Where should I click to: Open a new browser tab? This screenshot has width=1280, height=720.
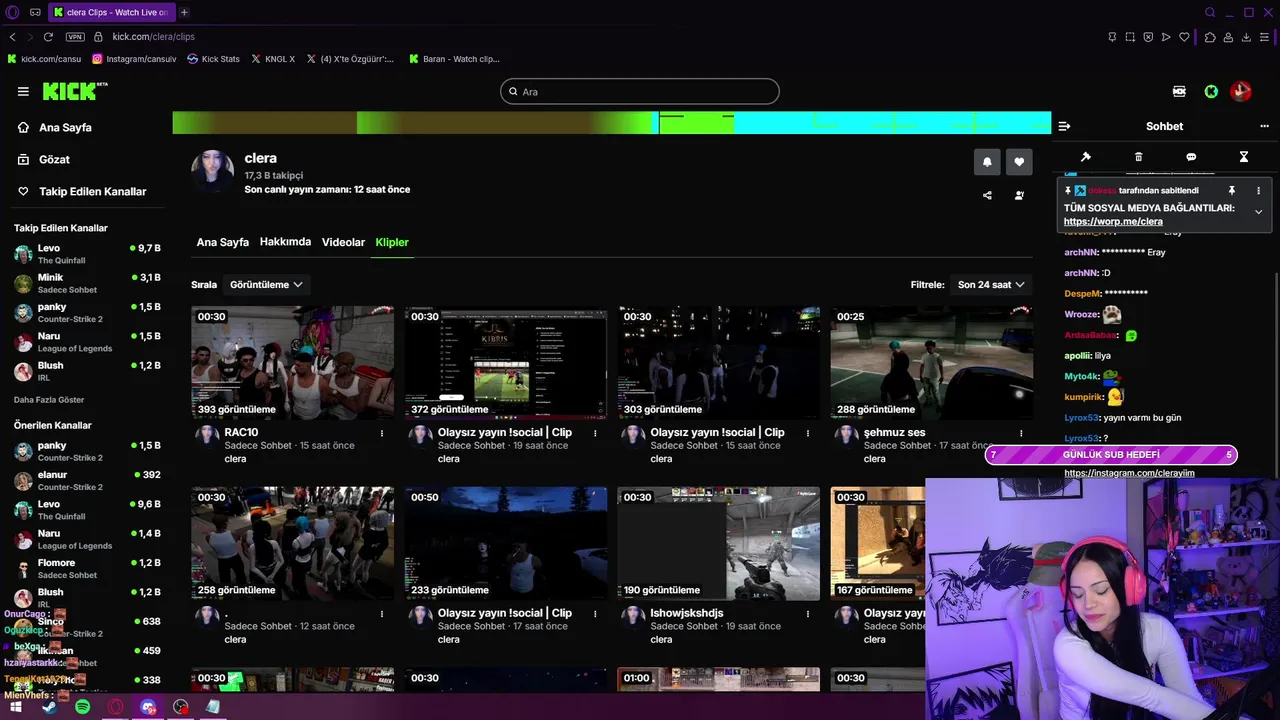[184, 12]
